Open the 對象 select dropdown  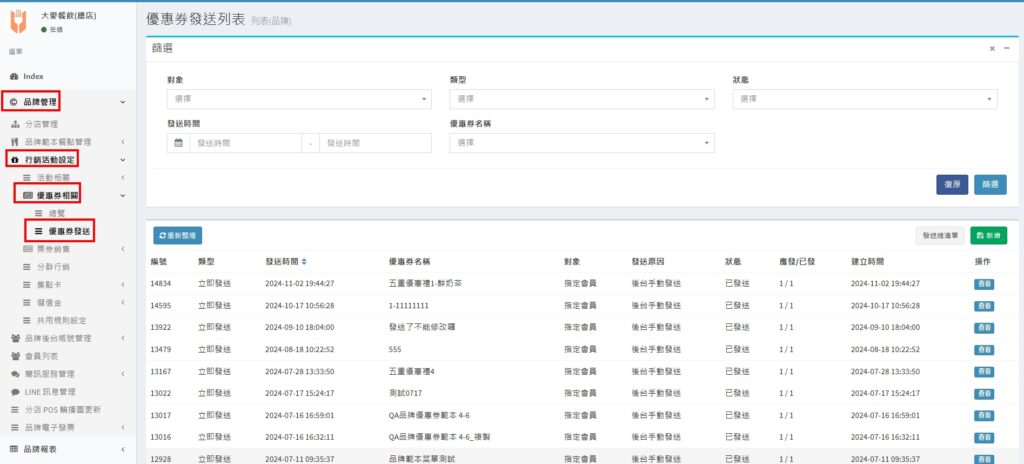coord(299,99)
